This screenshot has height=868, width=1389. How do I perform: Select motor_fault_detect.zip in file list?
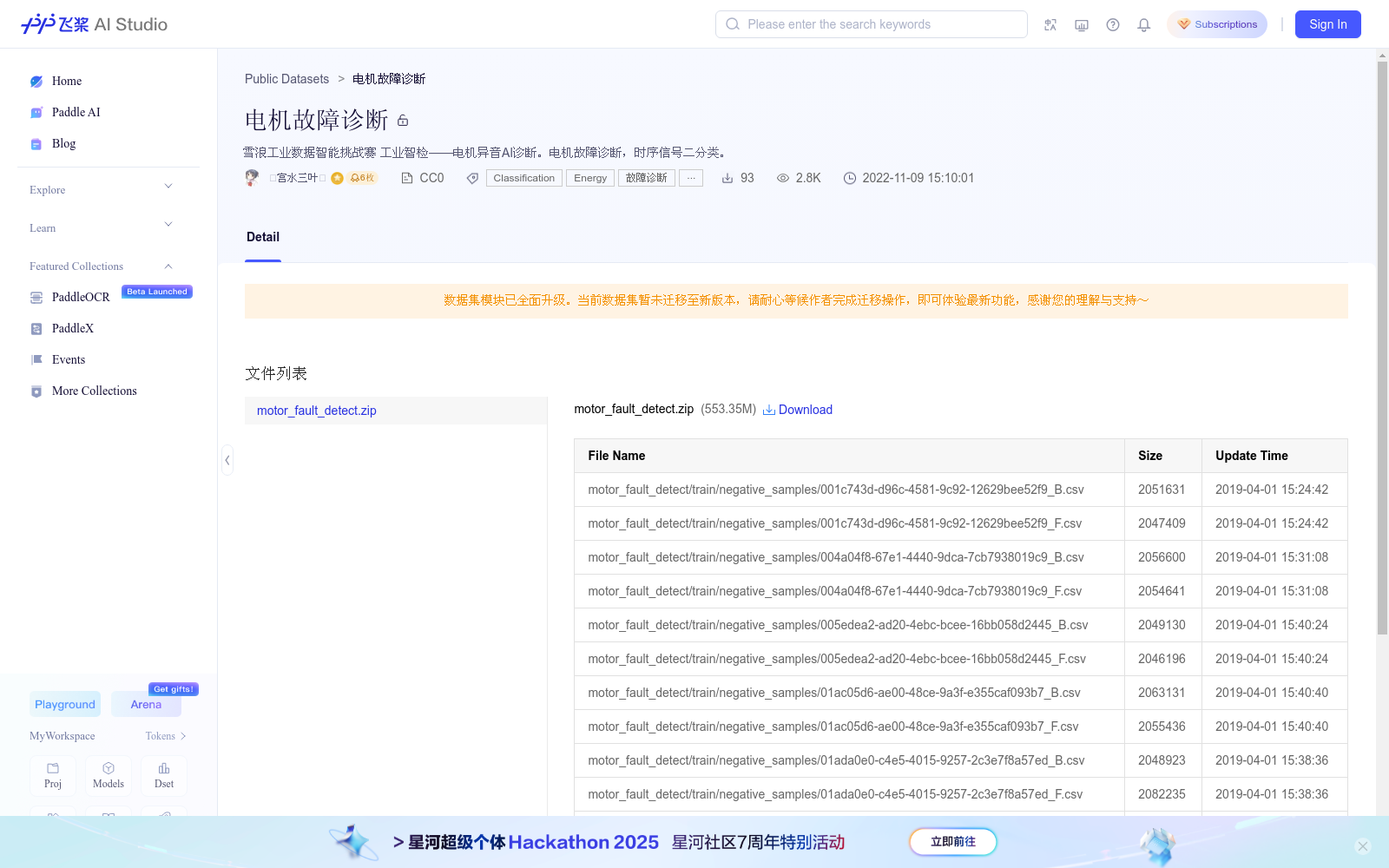396,411
